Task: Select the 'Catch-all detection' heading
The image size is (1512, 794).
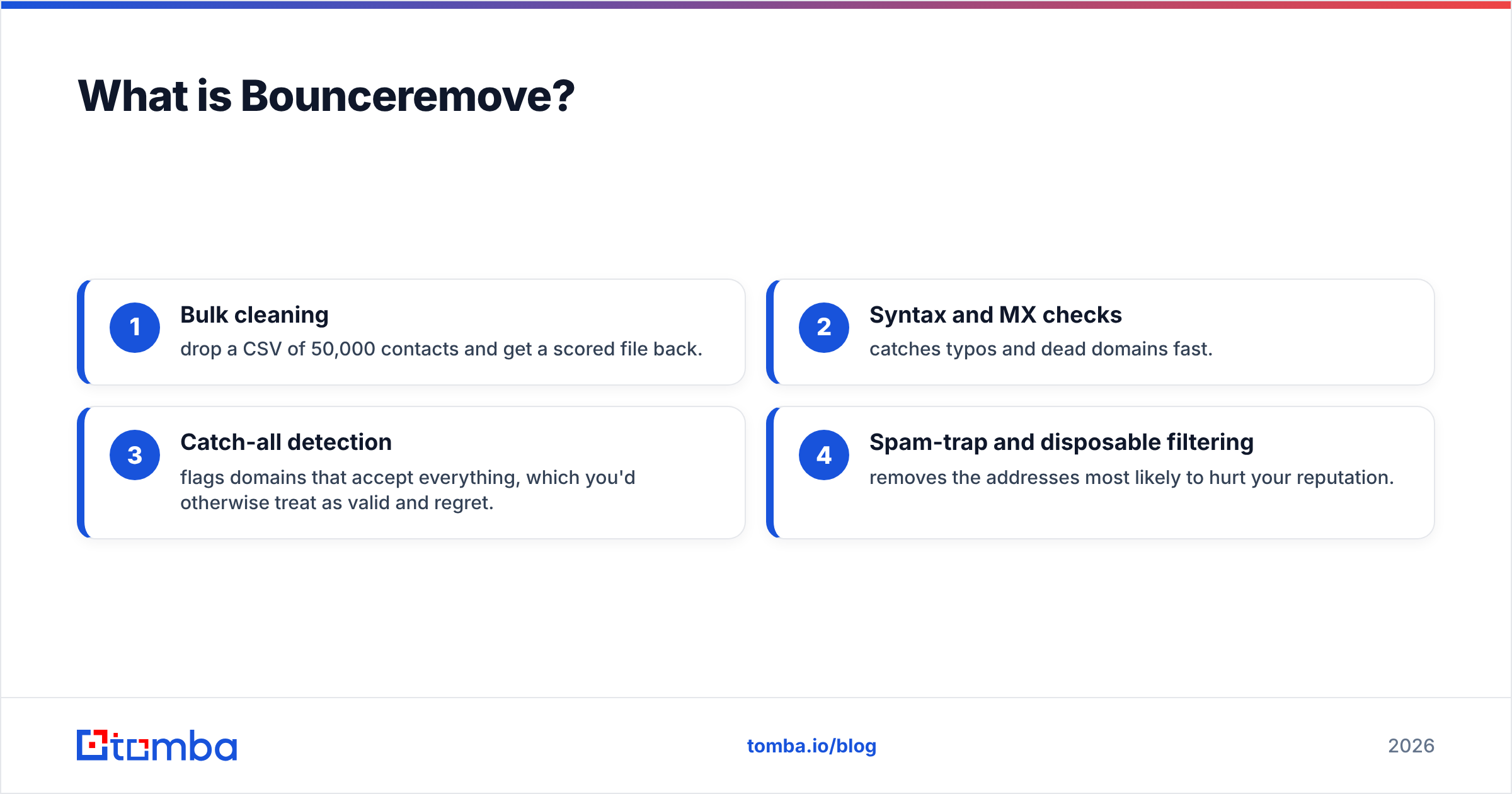Action: 286,442
